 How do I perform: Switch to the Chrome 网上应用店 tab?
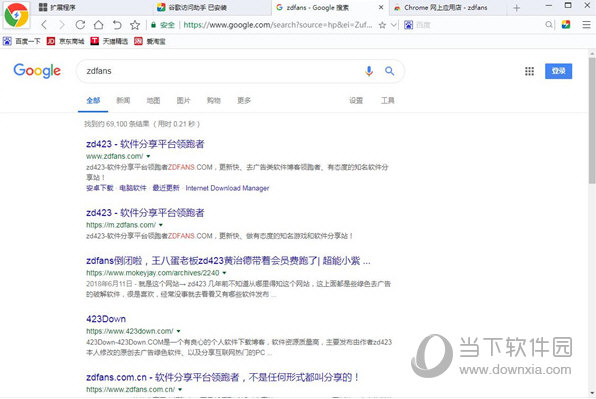(449, 8)
